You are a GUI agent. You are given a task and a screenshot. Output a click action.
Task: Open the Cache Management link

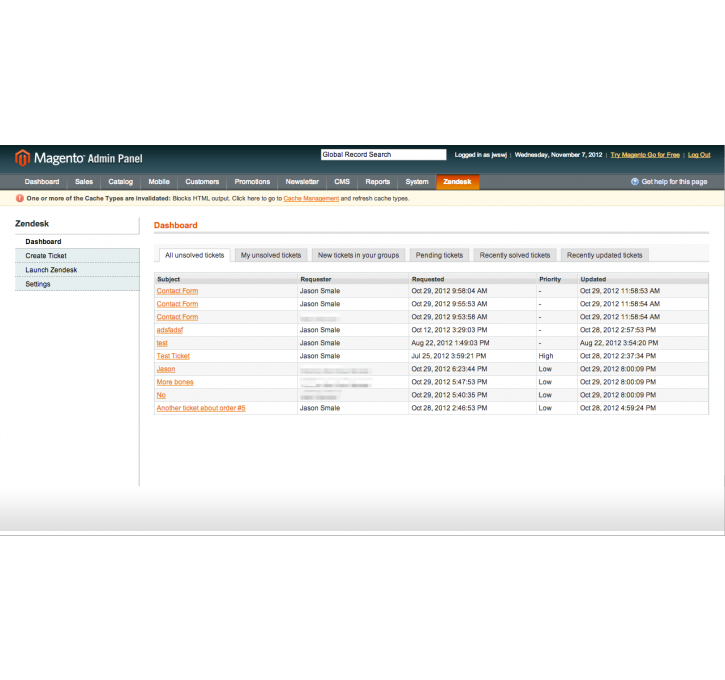(311, 198)
